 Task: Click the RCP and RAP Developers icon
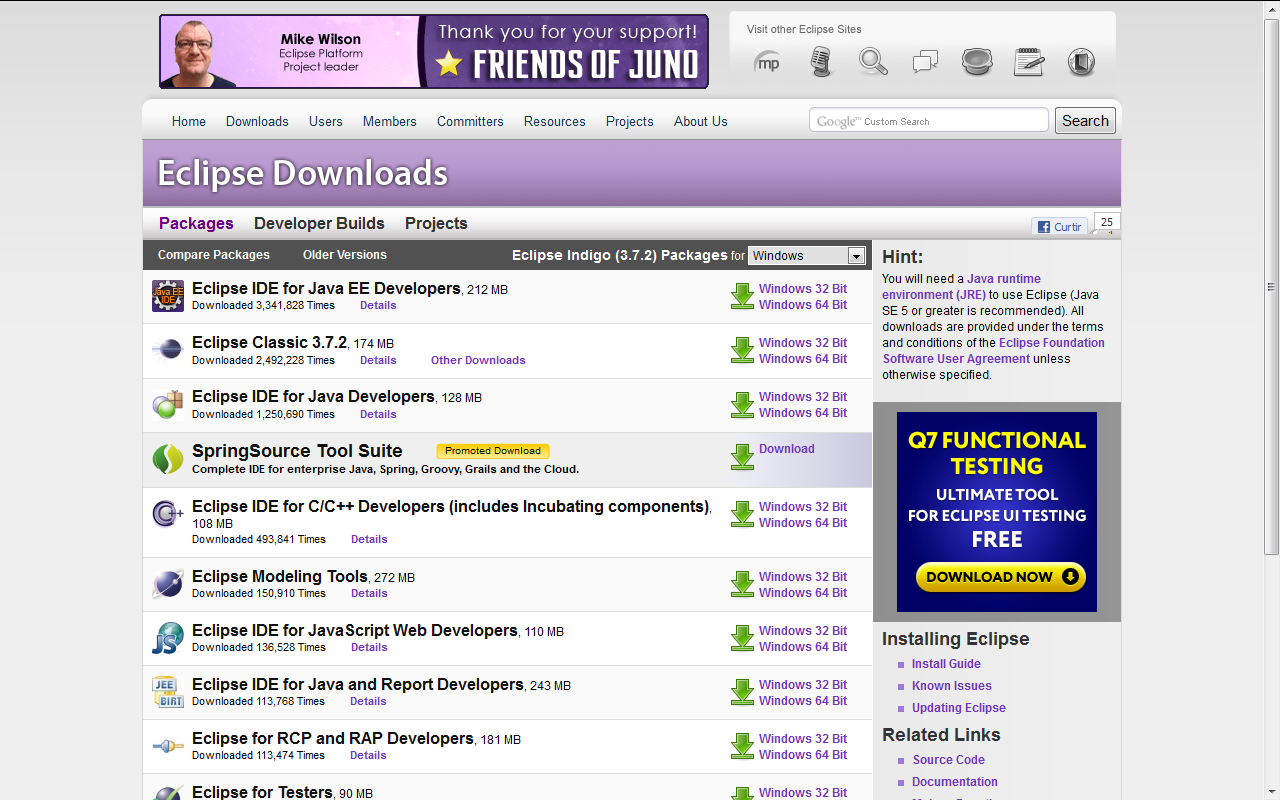tap(168, 746)
